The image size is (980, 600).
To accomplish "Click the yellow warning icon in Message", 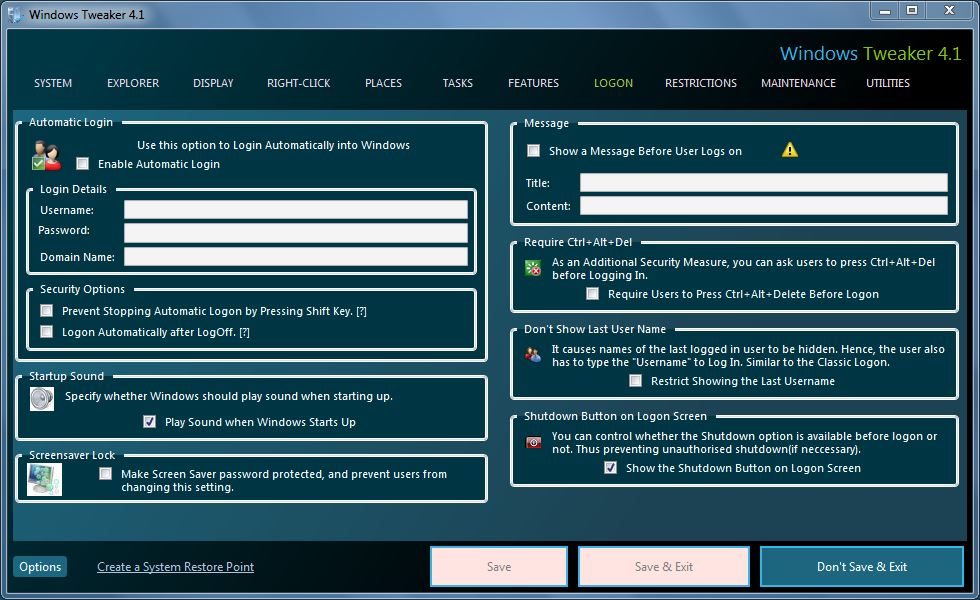I will click(x=790, y=150).
